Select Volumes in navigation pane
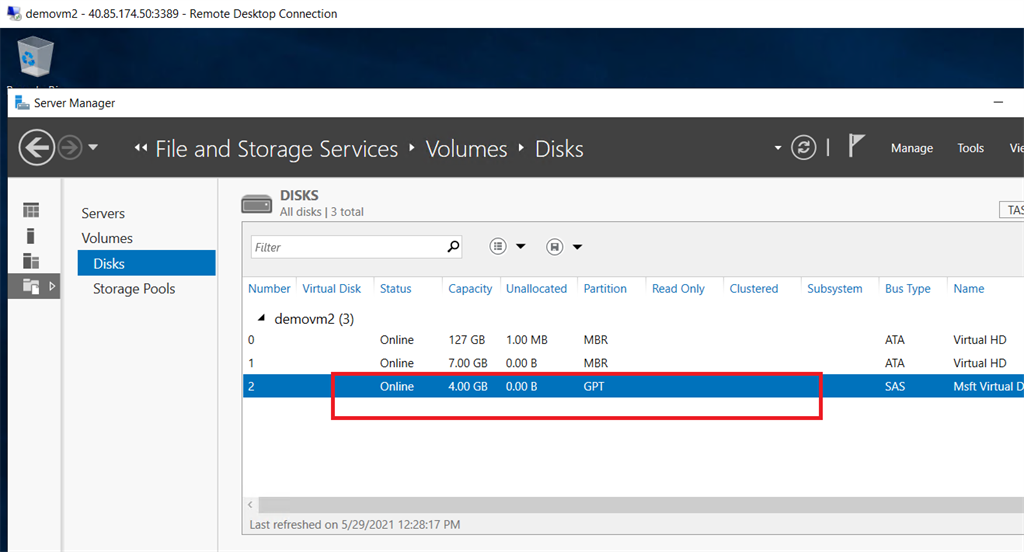Viewport: 1024px width, 552px height. click(107, 238)
